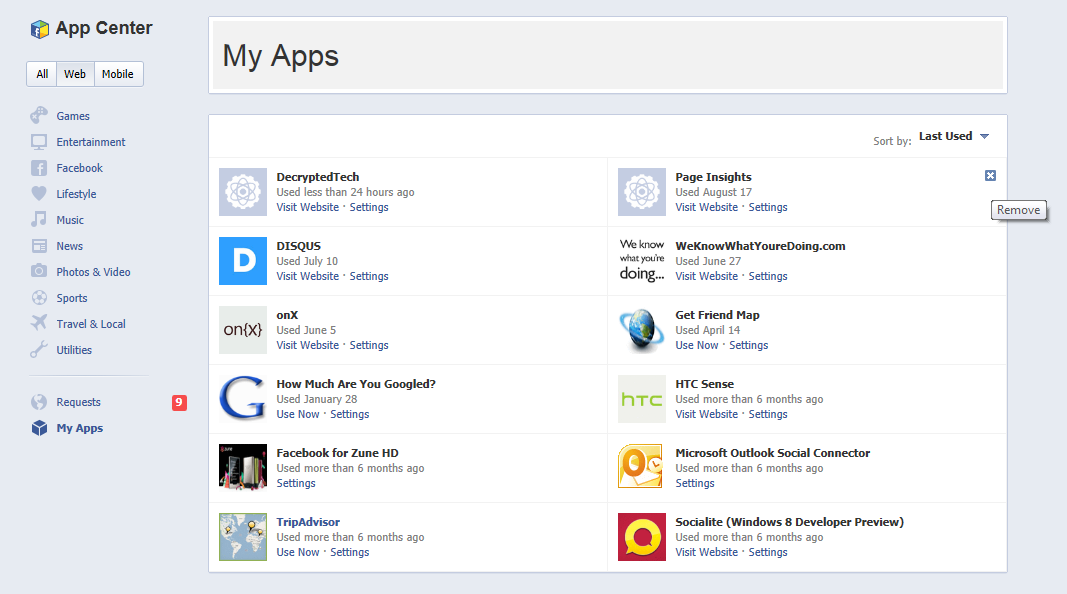Visit Website for Socialite
The height and width of the screenshot is (594, 1067).
tap(706, 552)
